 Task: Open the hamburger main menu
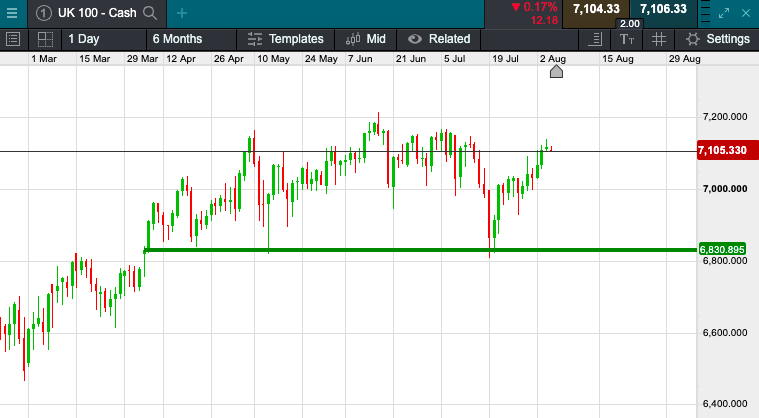tap(14, 13)
